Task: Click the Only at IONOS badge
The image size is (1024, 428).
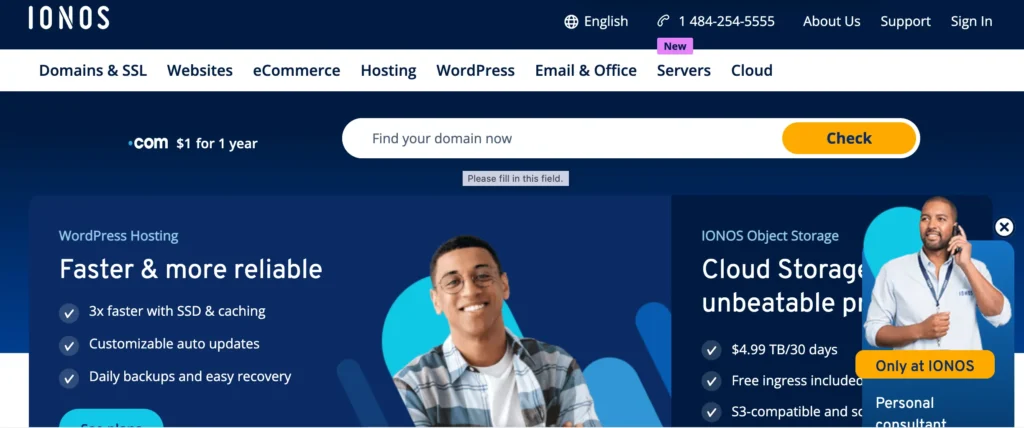Action: click(925, 365)
